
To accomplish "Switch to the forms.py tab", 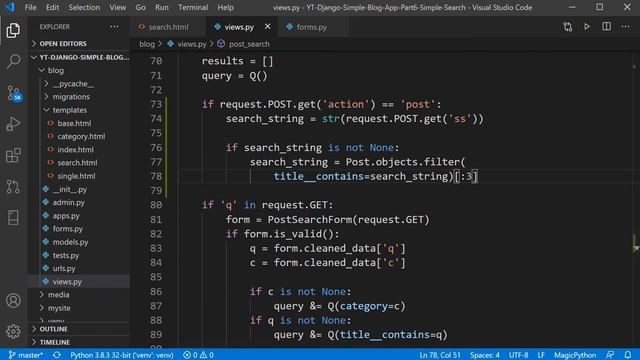I will click(x=312, y=27).
